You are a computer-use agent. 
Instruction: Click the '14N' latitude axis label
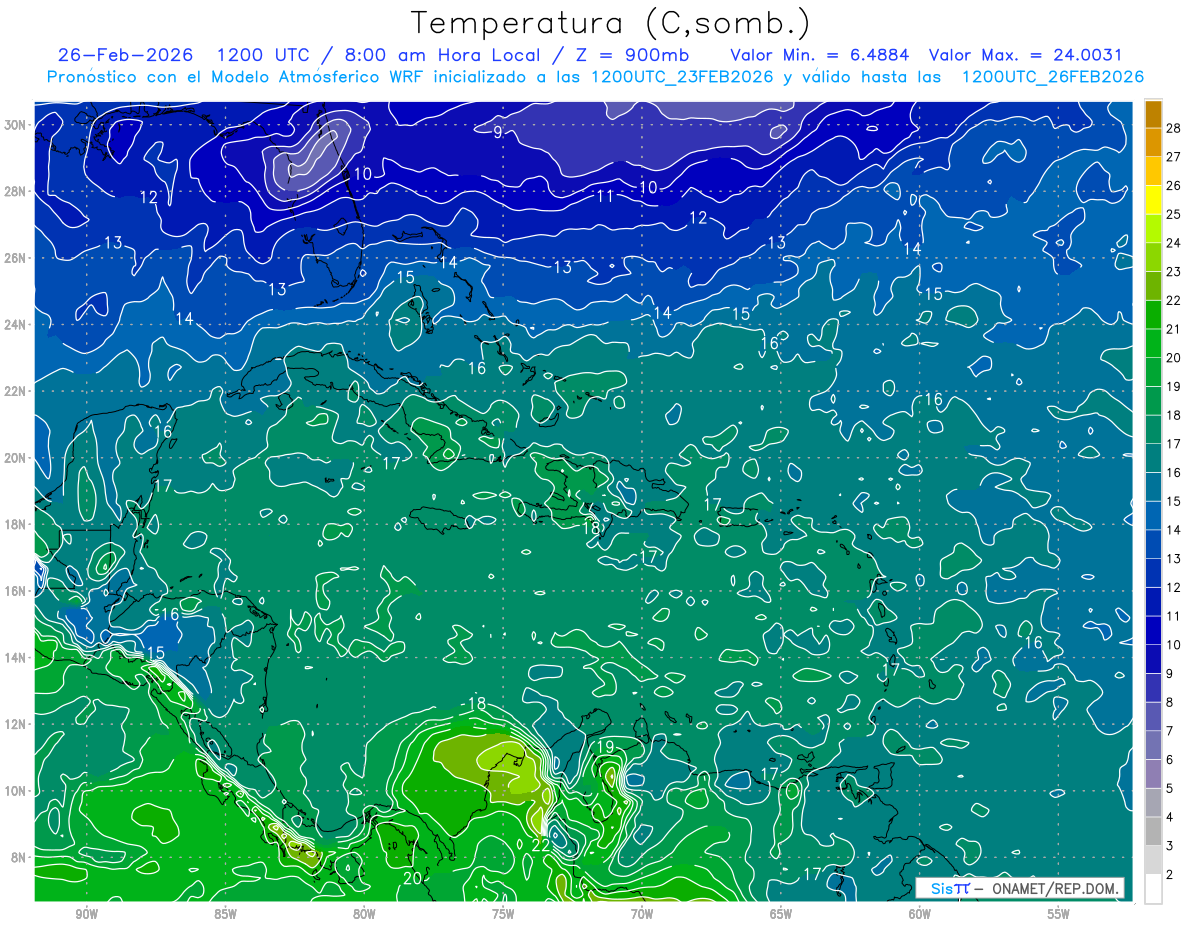(17, 658)
